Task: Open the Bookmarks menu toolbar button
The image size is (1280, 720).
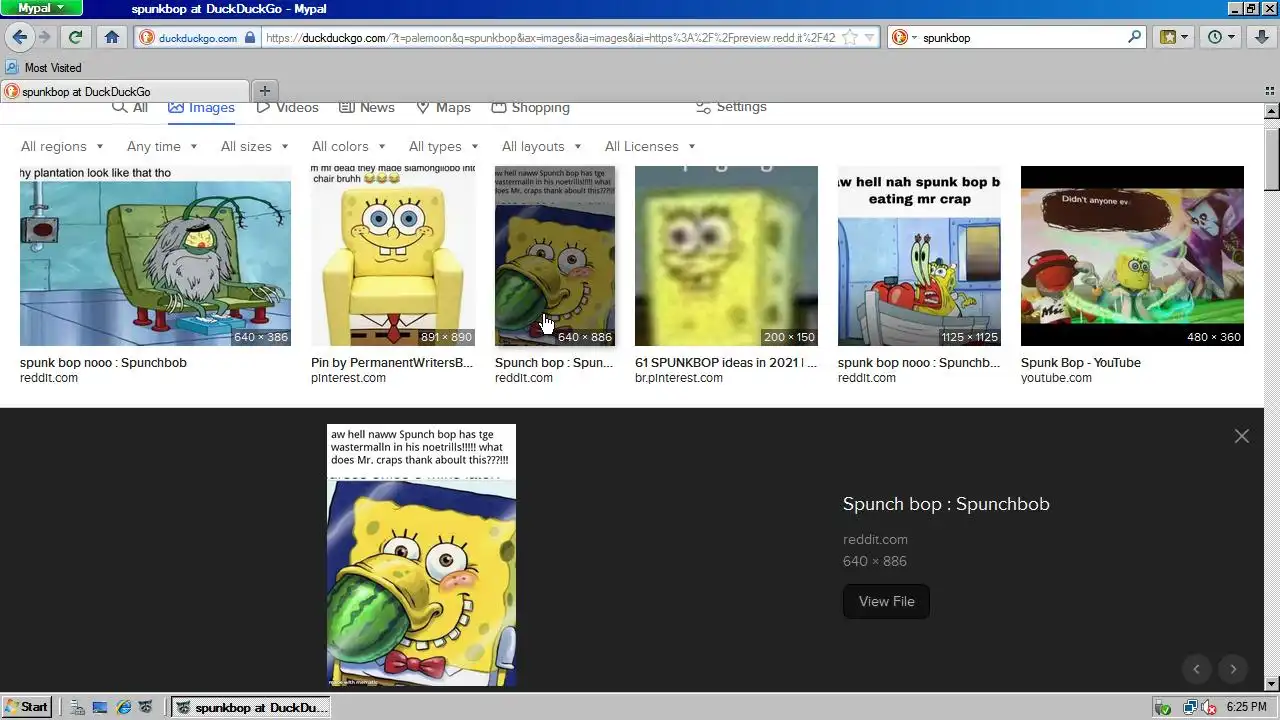Action: (1173, 37)
